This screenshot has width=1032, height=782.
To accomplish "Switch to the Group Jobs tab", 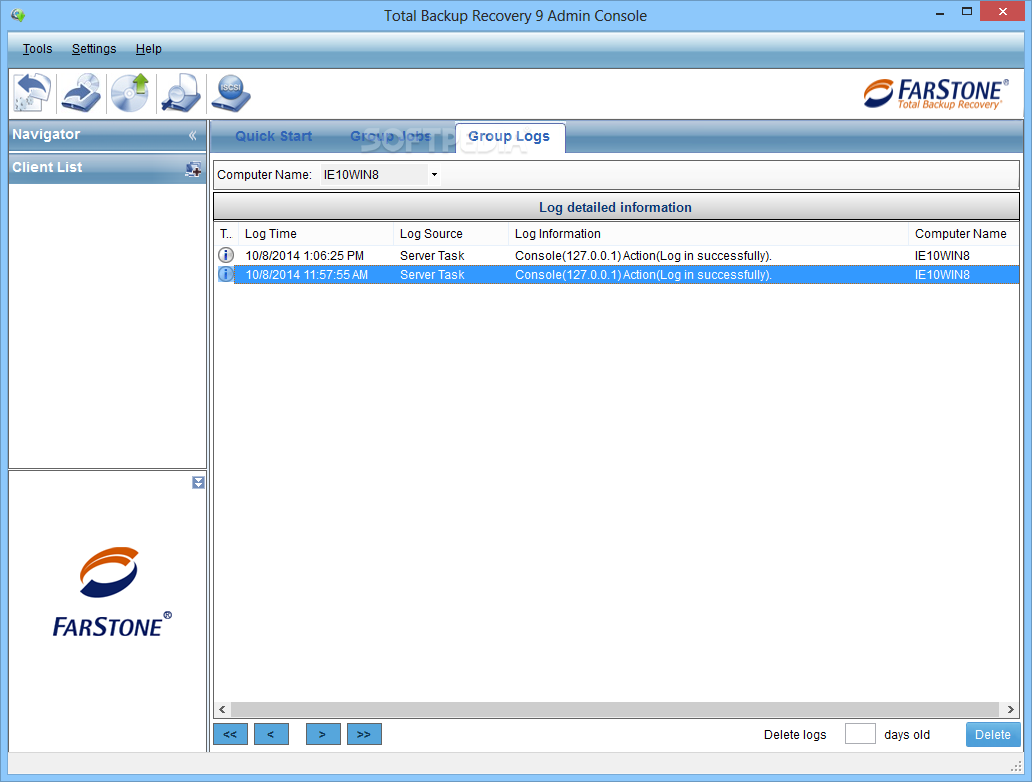I will pos(390,136).
